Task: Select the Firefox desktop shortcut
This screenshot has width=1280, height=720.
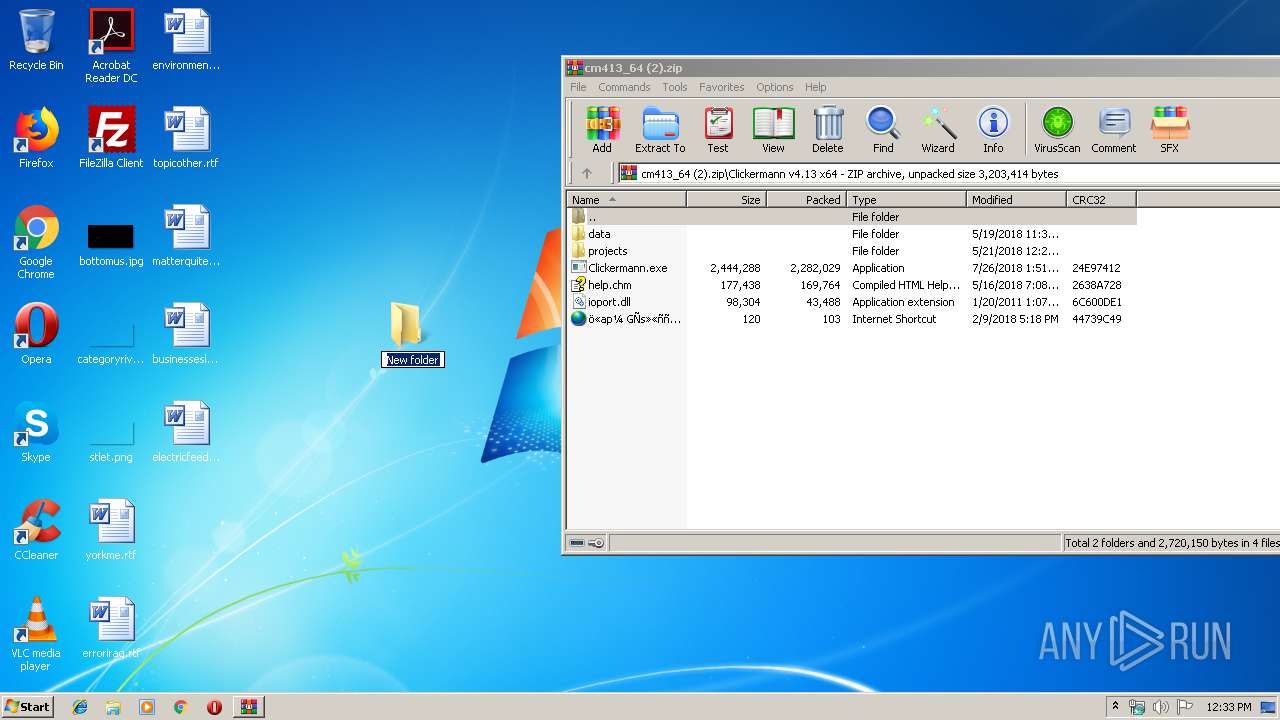Action: tap(36, 138)
